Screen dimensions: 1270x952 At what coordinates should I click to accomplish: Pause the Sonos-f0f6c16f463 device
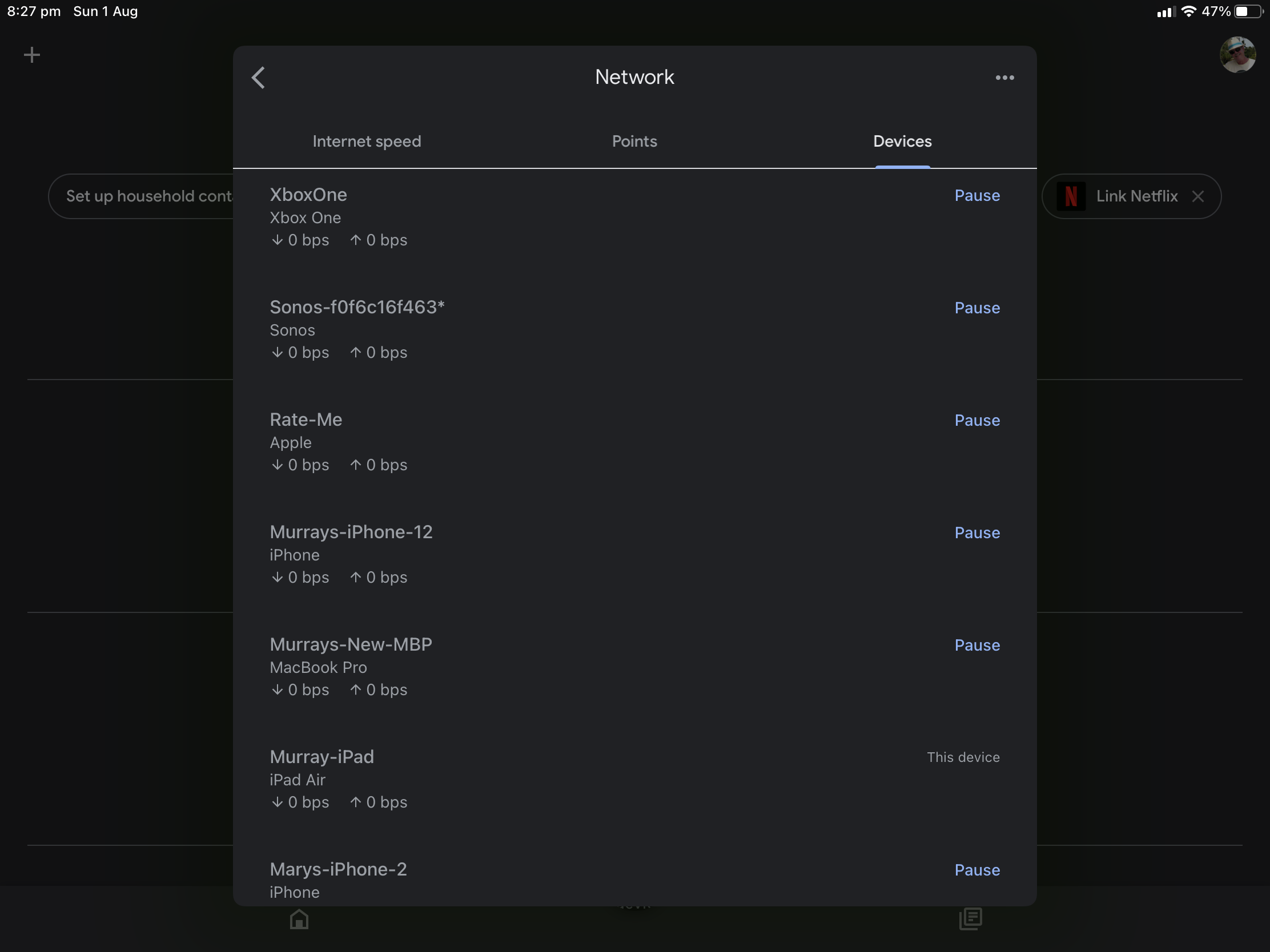point(977,308)
